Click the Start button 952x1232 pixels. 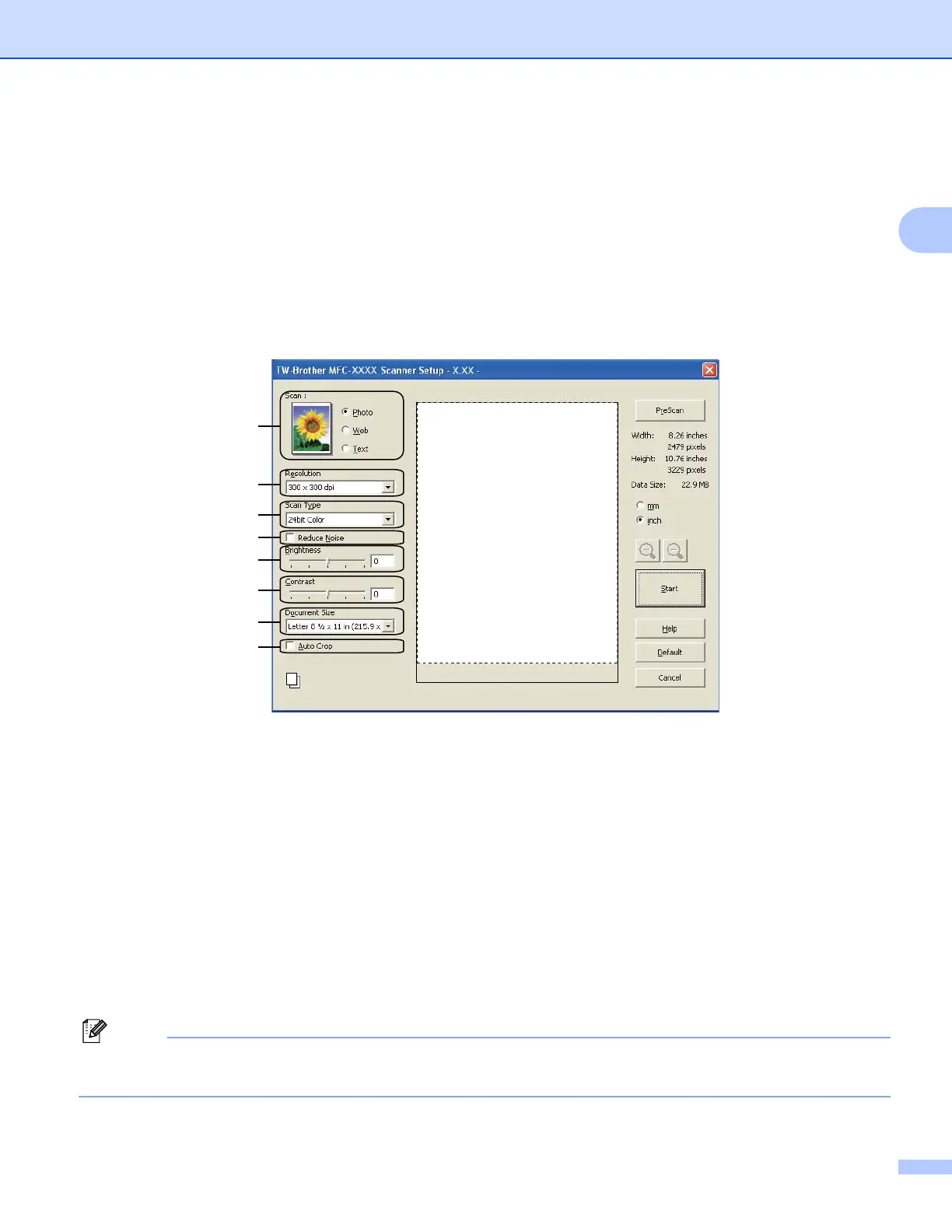point(670,588)
